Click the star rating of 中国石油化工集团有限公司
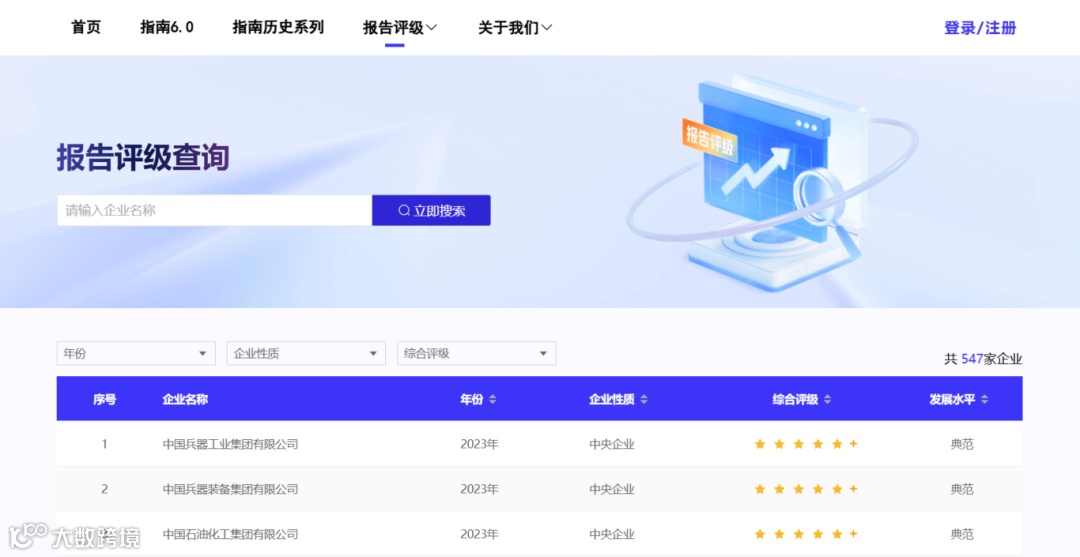 (x=806, y=534)
